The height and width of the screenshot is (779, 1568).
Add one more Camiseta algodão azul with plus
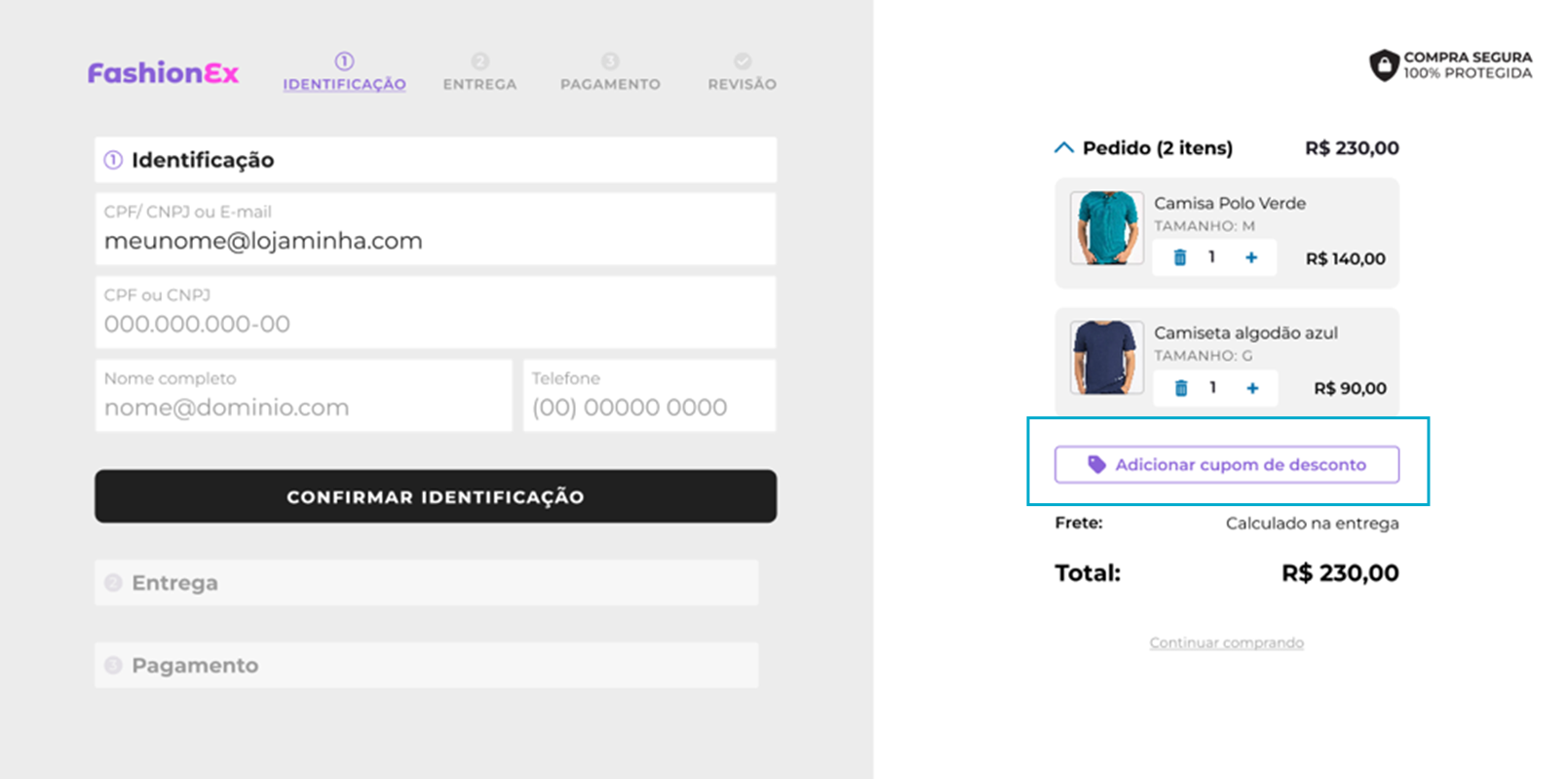click(1252, 388)
